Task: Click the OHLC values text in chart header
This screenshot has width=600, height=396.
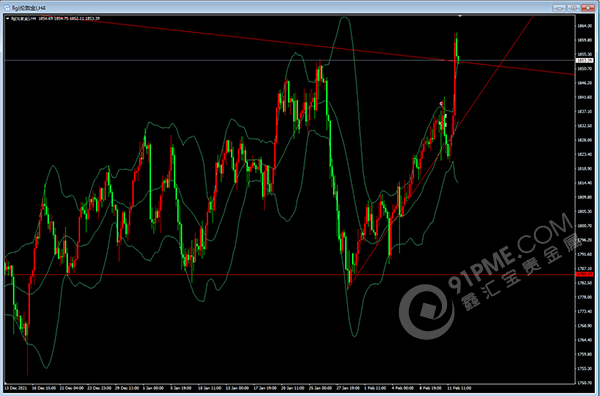Action: 69,18
